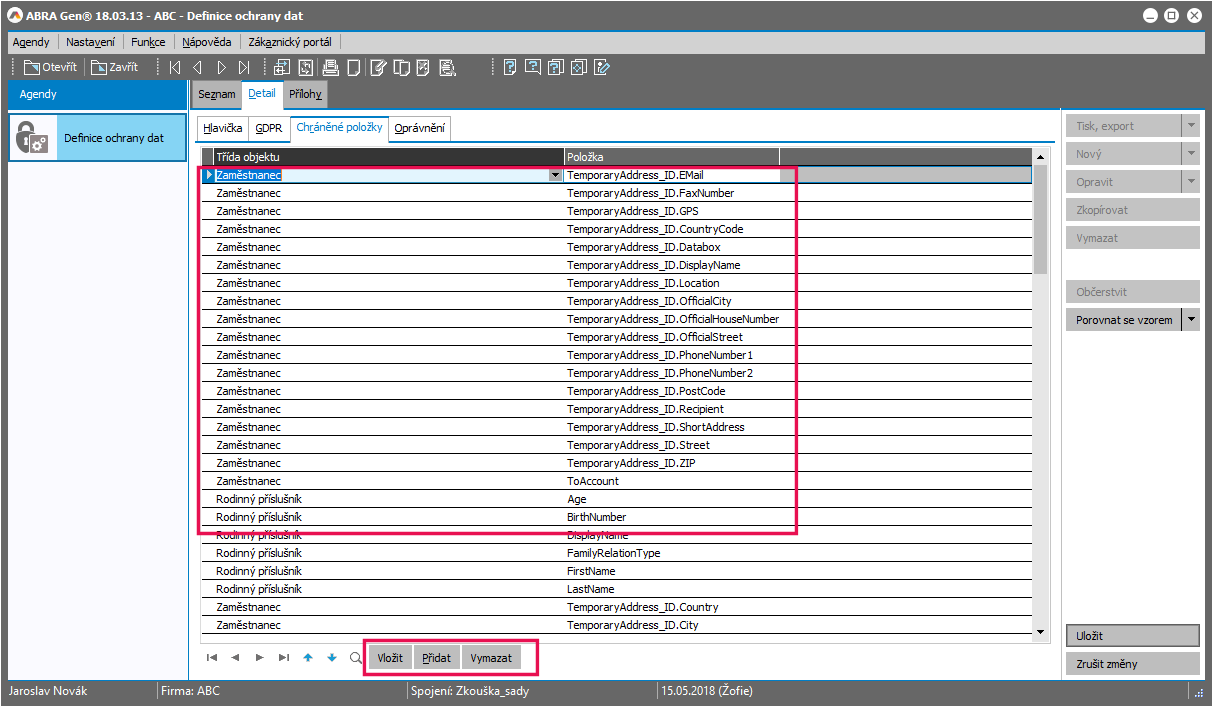Click the Uložit button to save
The image size is (1213, 707).
[x=1132, y=636]
